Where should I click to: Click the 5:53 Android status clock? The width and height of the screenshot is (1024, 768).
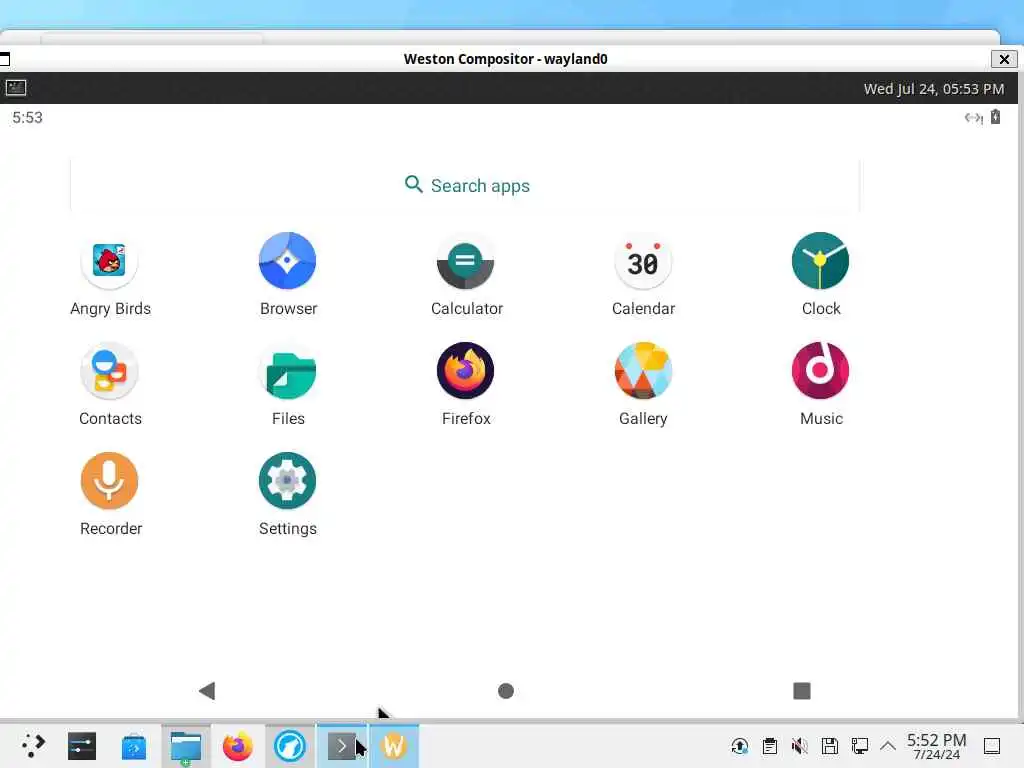27,118
